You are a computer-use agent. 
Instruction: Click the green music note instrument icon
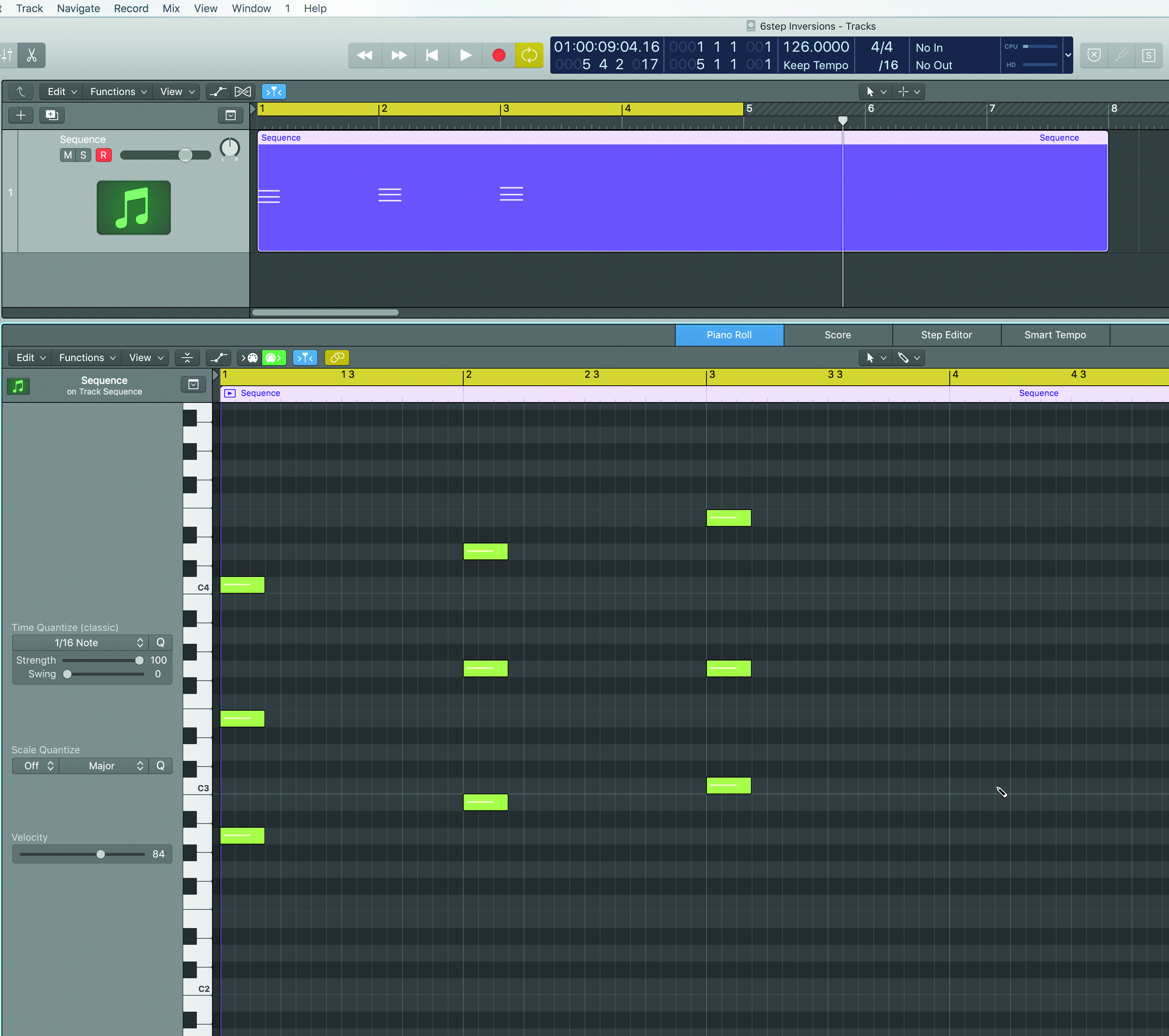(x=134, y=208)
